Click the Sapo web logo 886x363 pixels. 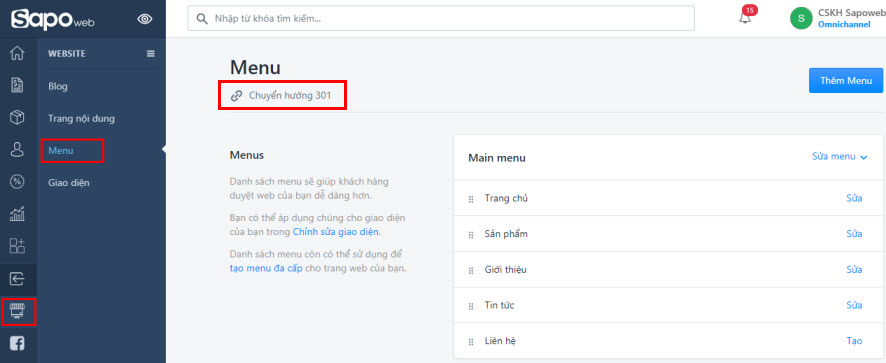tap(53, 19)
